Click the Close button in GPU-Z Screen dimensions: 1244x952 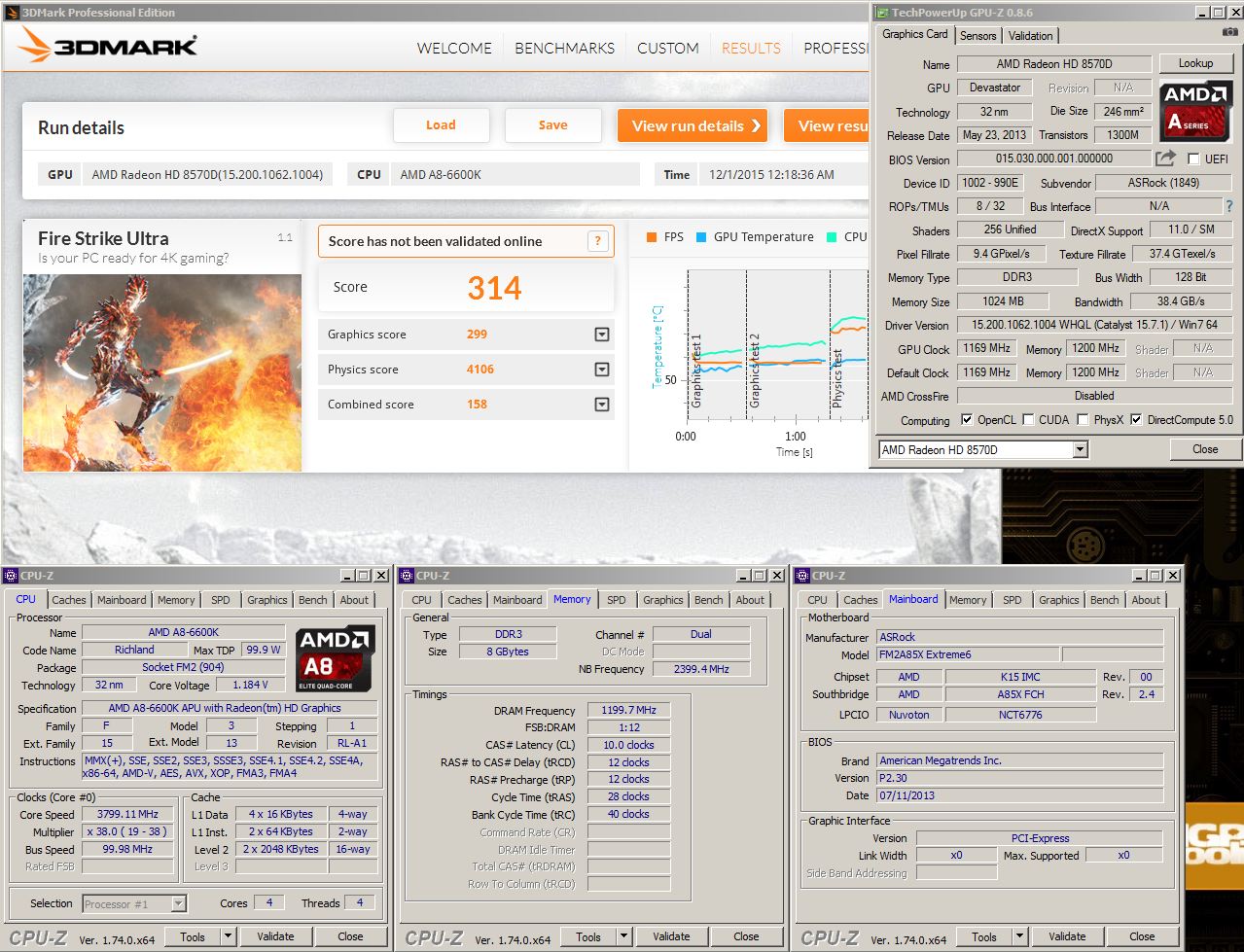click(1205, 449)
